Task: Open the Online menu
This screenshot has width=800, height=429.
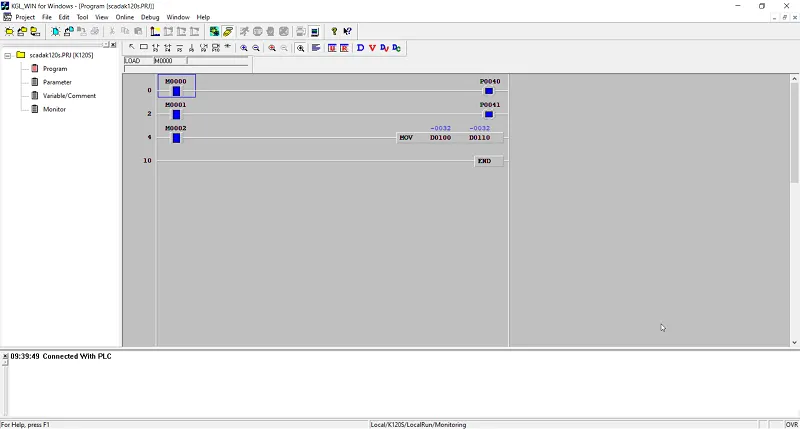Action: click(124, 17)
